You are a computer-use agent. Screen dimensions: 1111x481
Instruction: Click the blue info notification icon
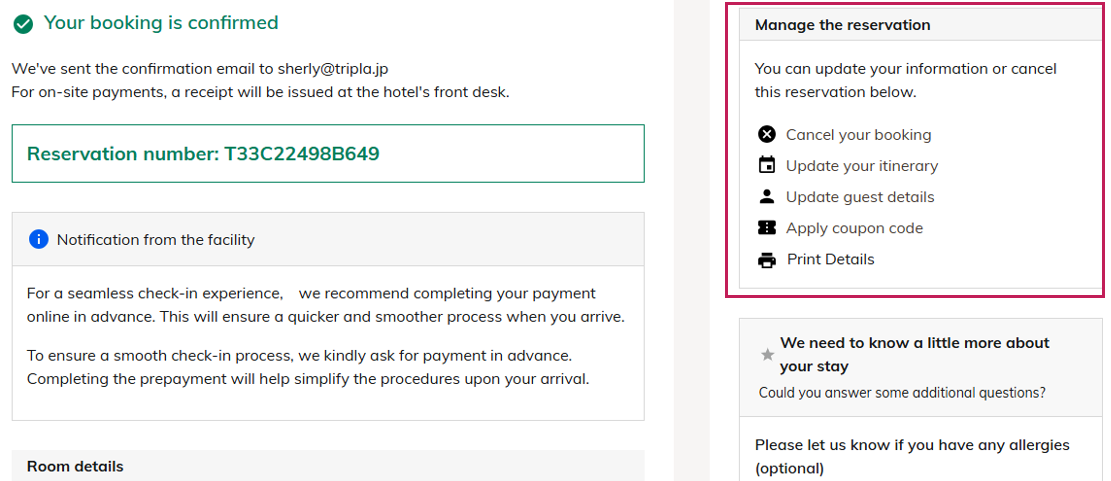tap(39, 239)
